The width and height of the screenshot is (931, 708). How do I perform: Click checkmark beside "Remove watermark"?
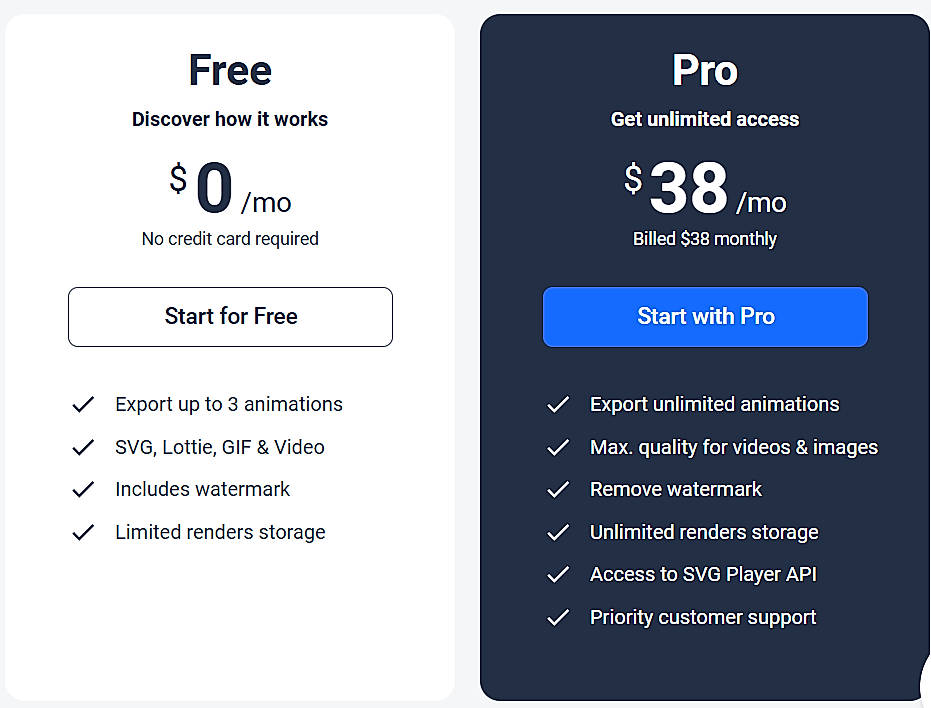coord(558,489)
